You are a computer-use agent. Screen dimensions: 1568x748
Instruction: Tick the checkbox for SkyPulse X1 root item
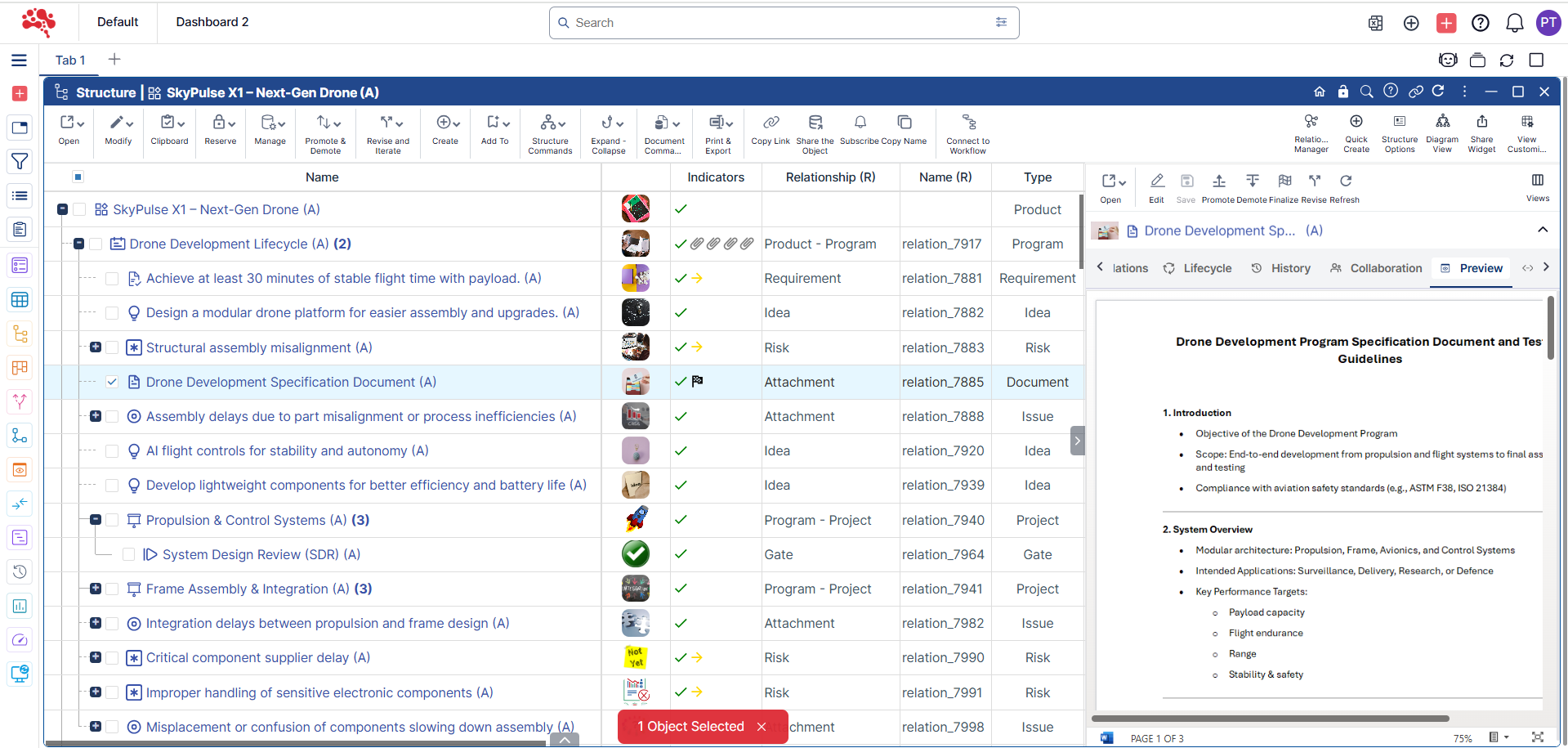[79, 209]
